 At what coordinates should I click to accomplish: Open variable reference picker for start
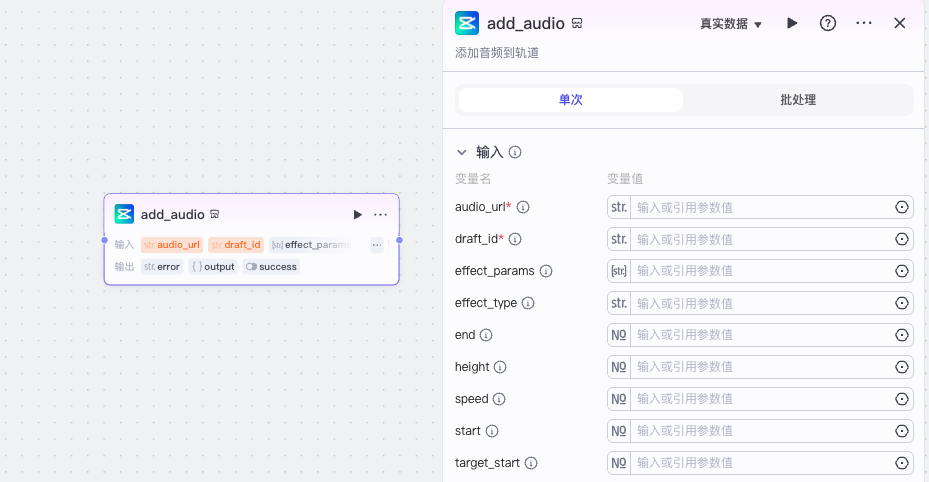point(901,430)
